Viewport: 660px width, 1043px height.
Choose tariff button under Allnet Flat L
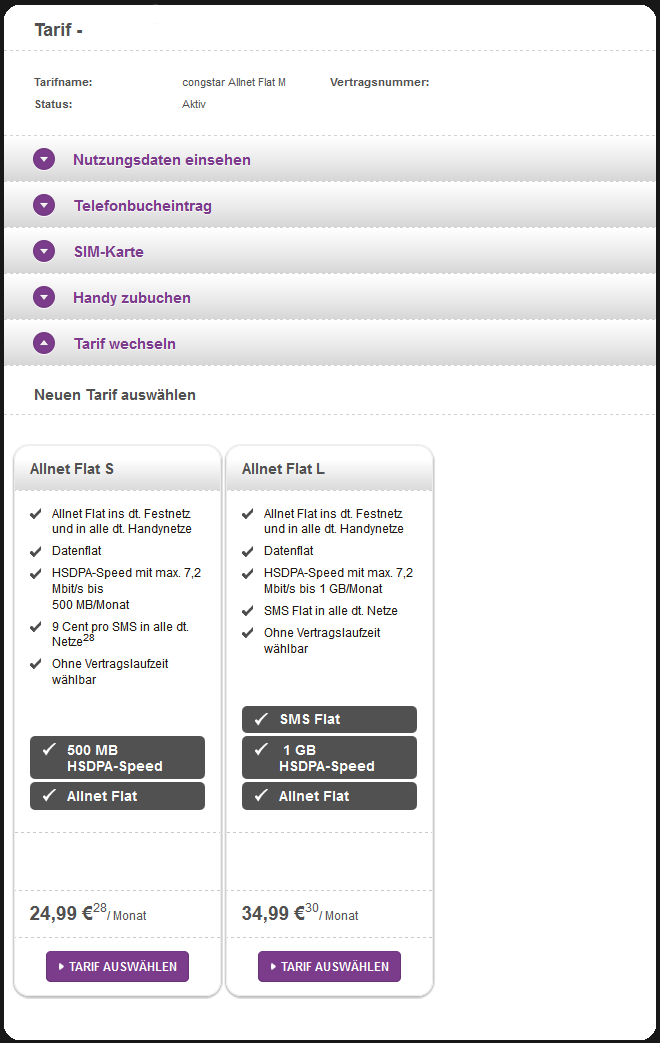click(329, 966)
